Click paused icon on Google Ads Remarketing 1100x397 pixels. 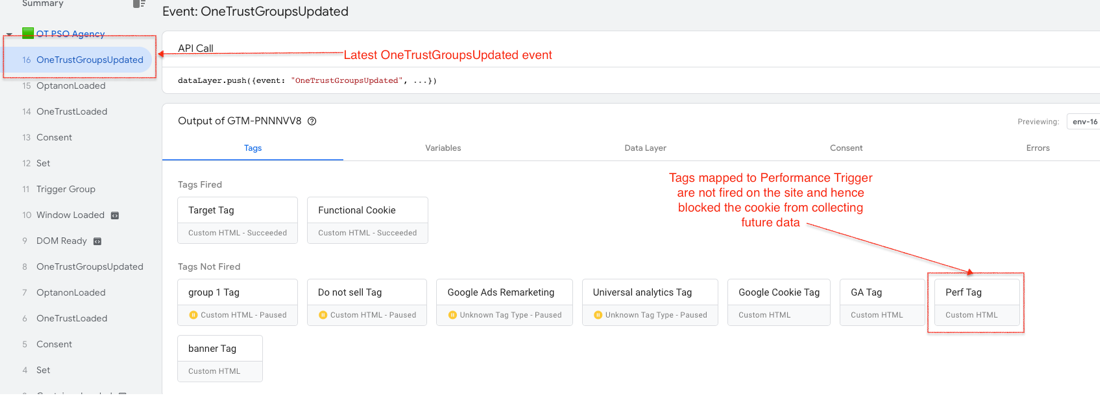[452, 315]
